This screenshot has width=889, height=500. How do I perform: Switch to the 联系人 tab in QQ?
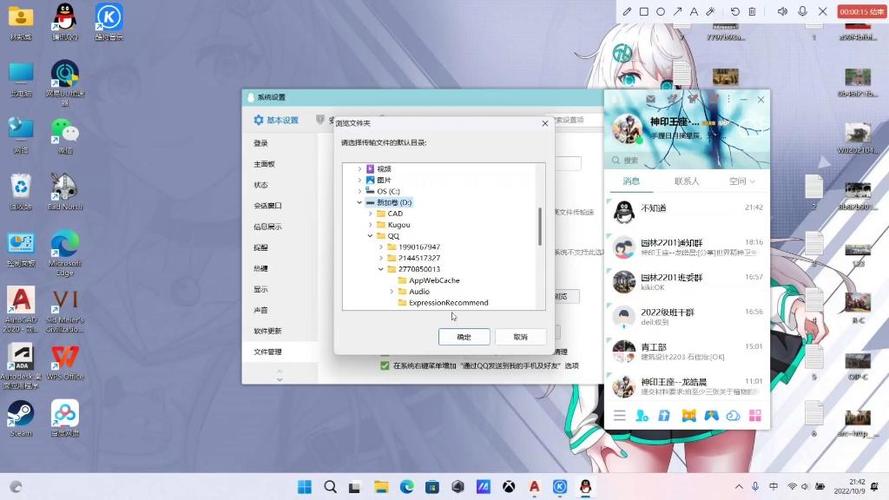tap(687, 181)
